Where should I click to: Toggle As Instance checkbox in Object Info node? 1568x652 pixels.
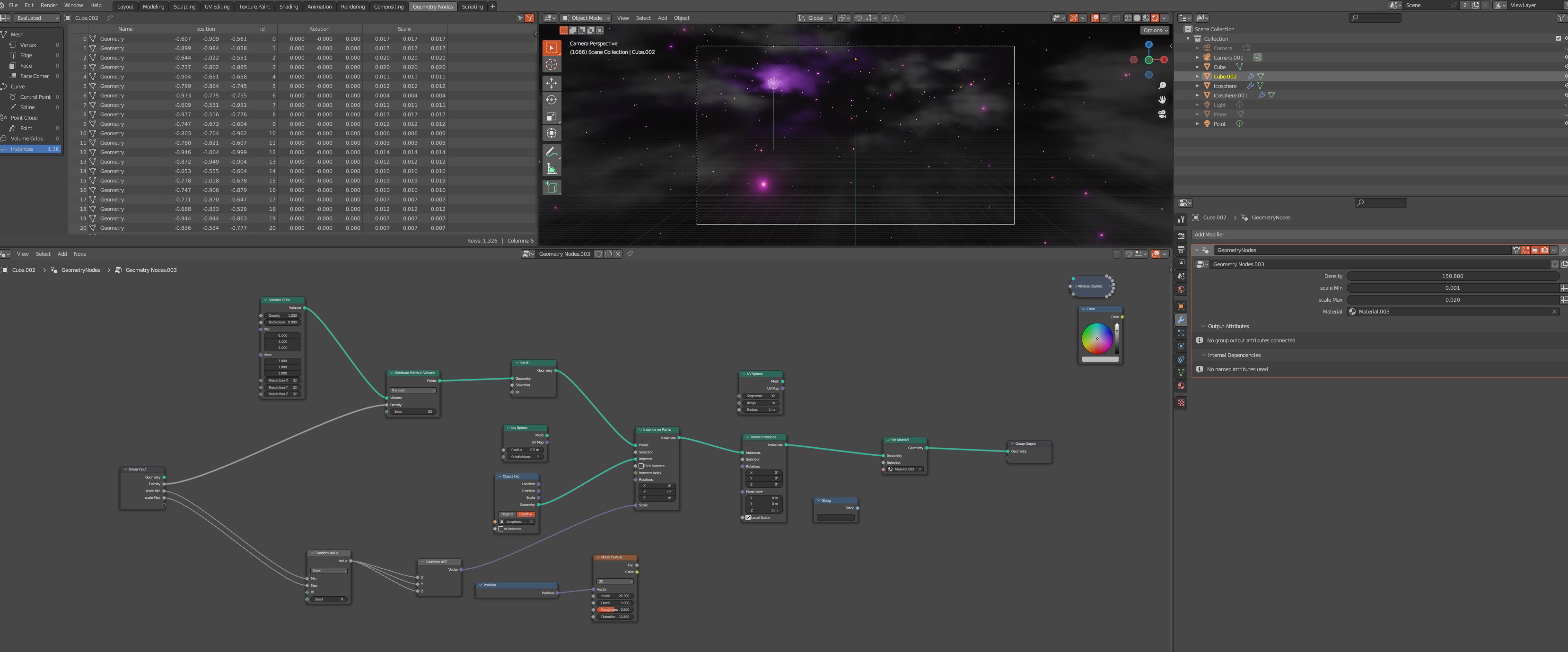point(501,529)
